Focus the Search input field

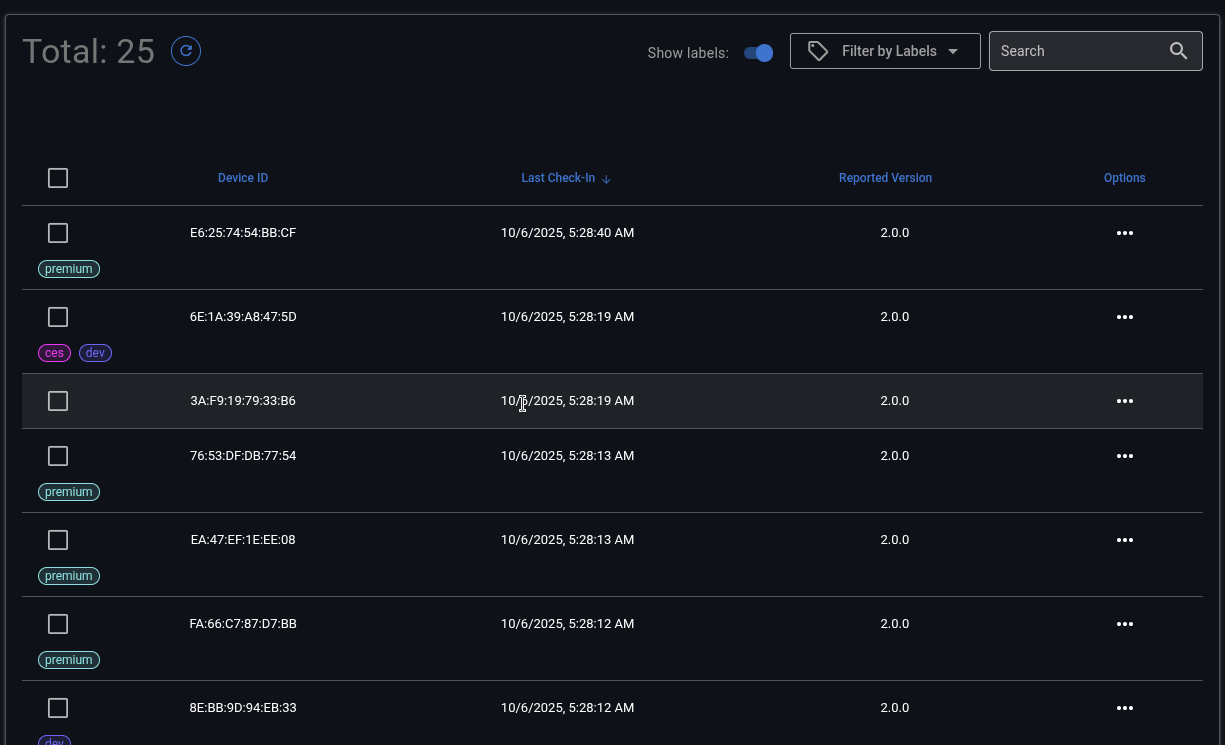tap(1075, 51)
